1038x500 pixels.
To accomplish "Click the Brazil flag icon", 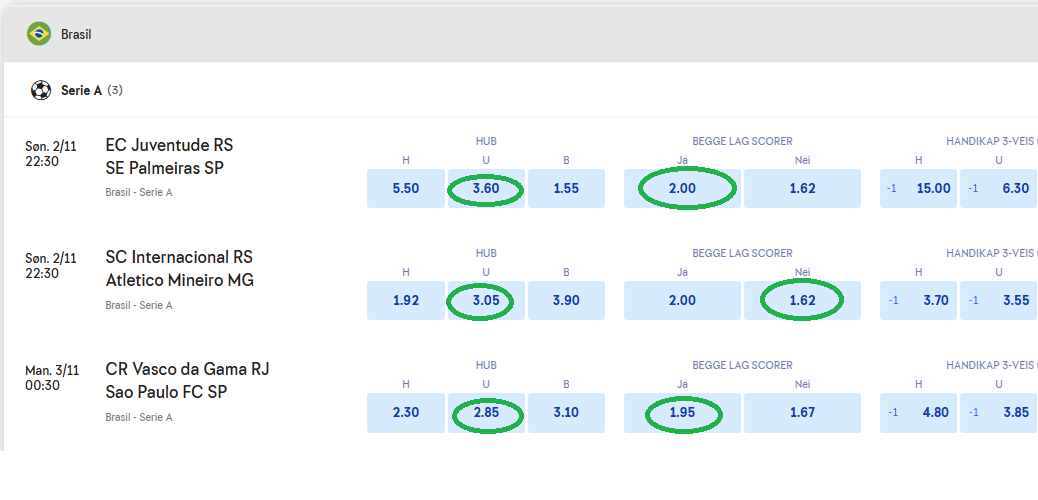I will point(39,34).
